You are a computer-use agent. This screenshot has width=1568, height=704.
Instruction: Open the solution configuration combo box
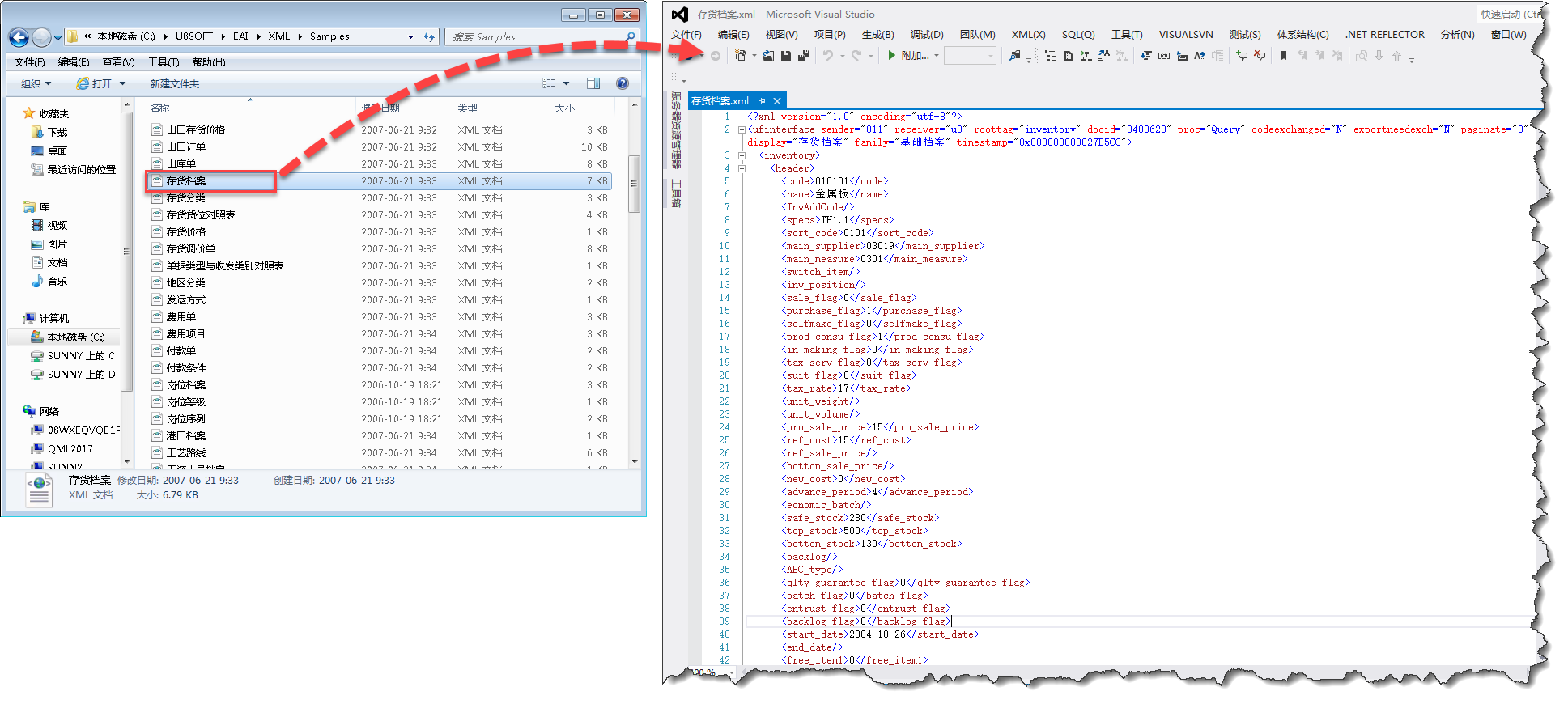(970, 56)
